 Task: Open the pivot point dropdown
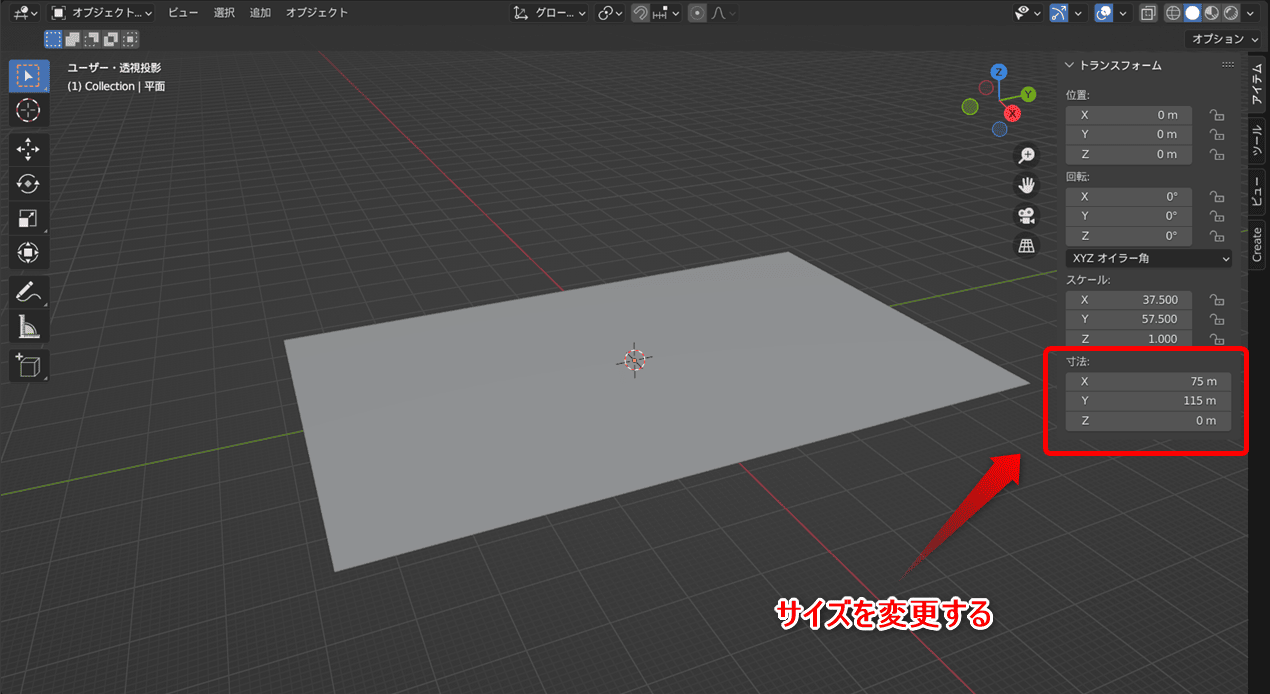[609, 13]
